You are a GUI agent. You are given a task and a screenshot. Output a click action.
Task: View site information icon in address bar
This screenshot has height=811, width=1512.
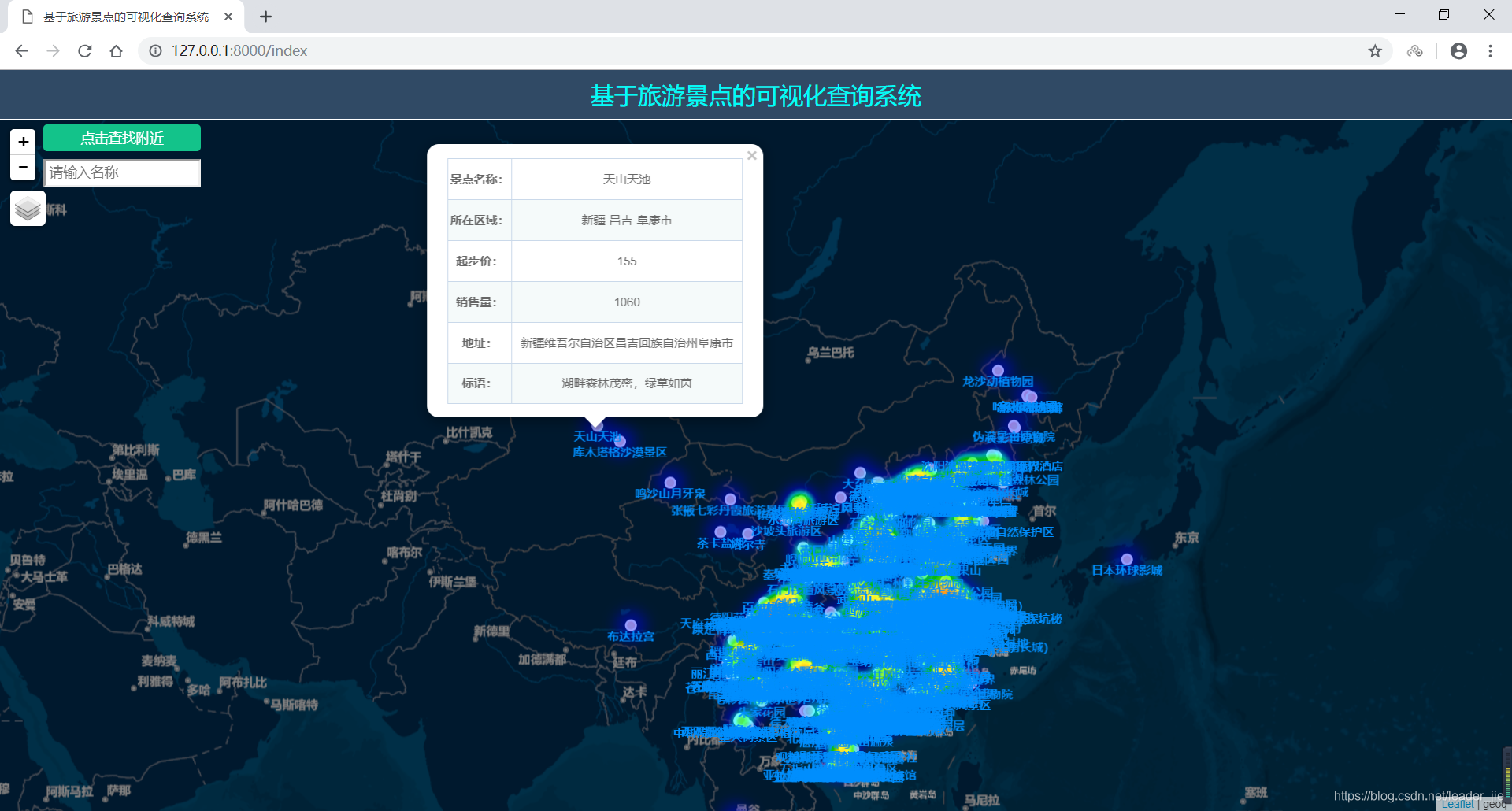(156, 51)
